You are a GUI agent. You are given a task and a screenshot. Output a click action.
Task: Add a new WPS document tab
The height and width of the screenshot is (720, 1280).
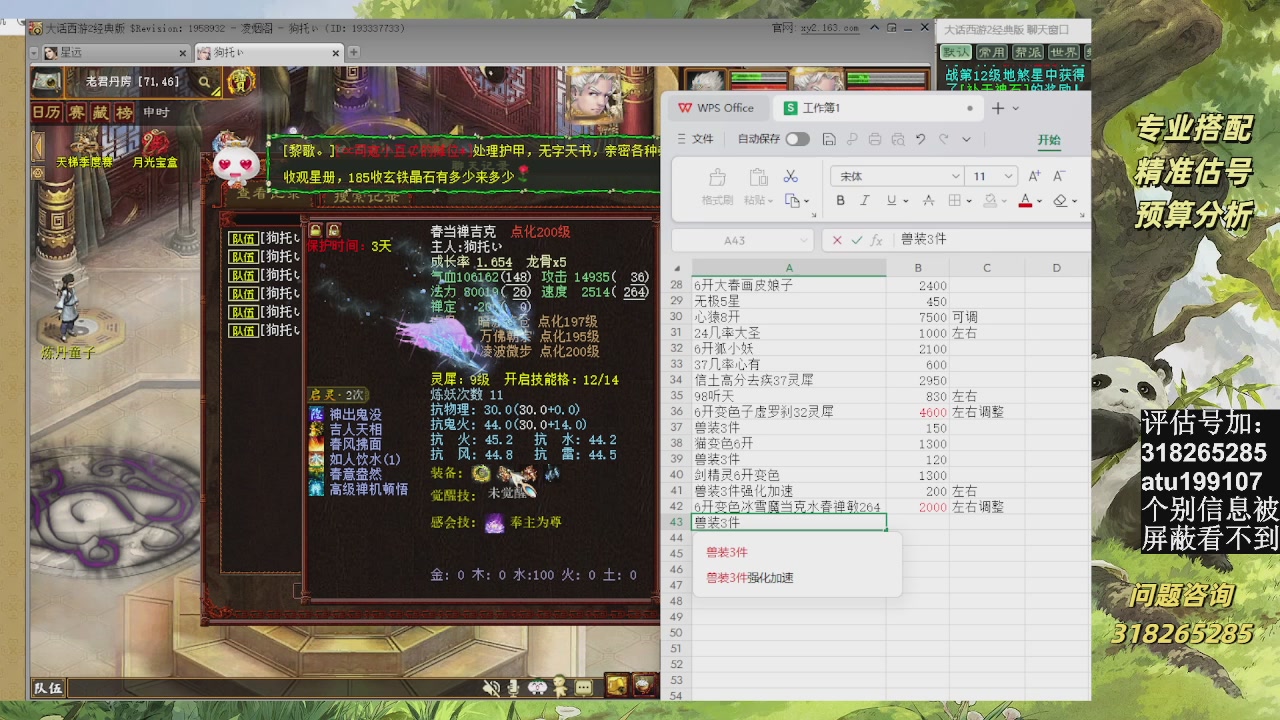coord(998,108)
